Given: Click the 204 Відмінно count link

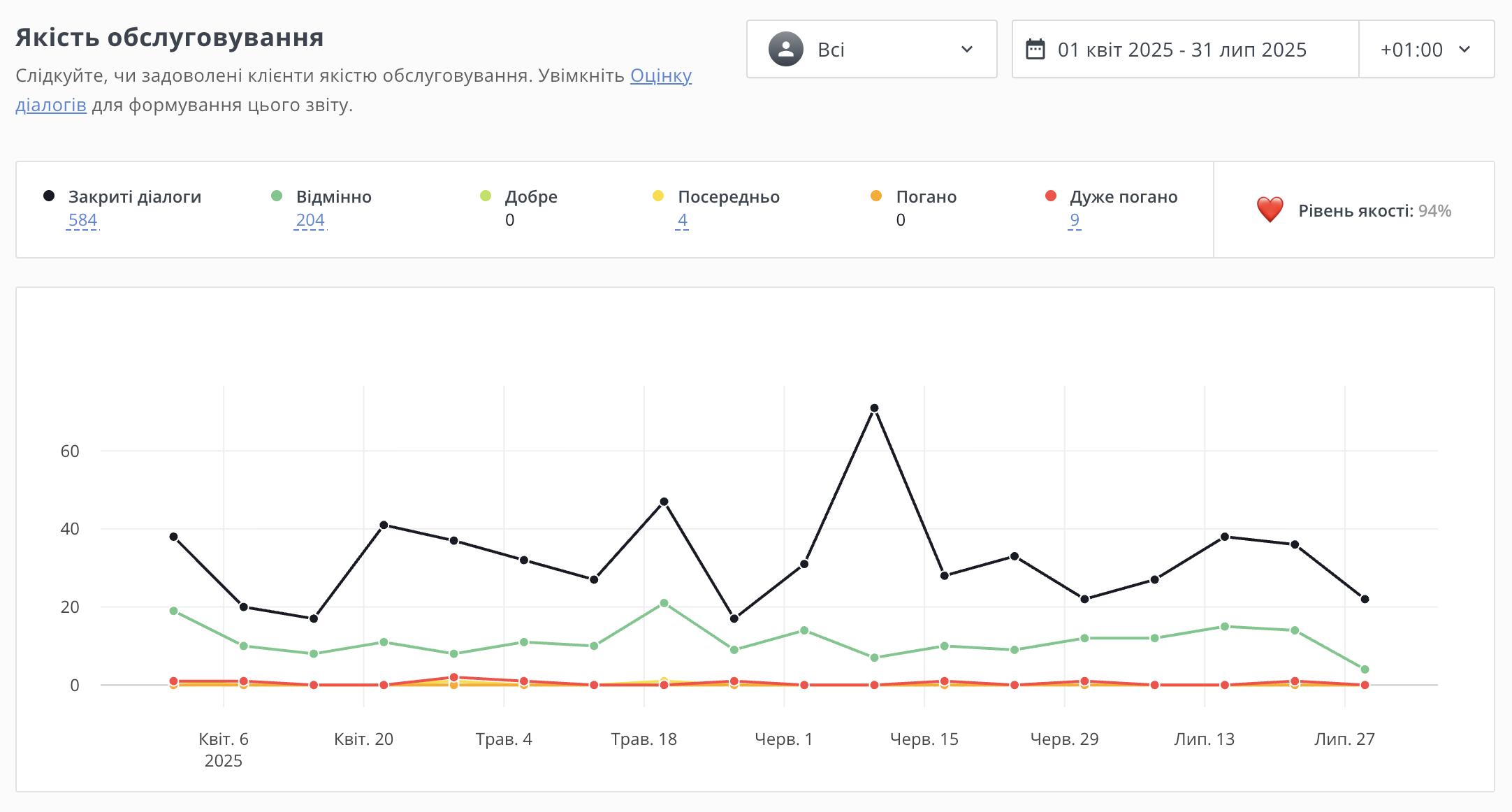Looking at the screenshot, I should click(310, 220).
